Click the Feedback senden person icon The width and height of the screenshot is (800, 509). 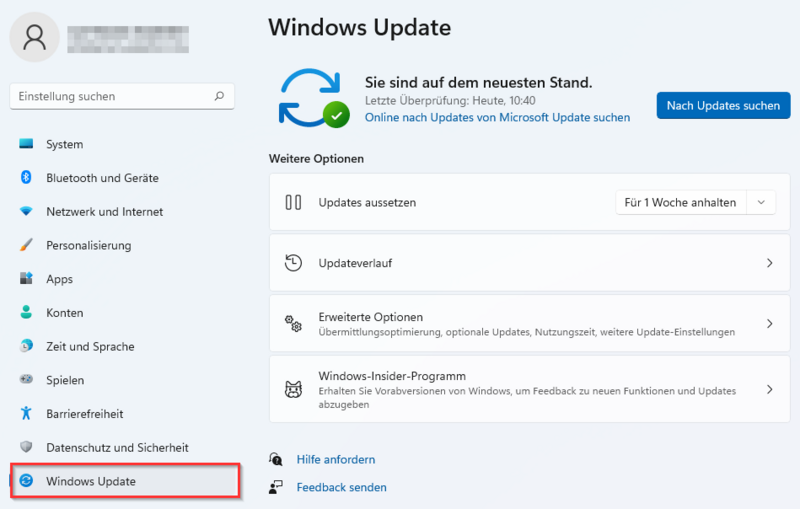(x=276, y=487)
